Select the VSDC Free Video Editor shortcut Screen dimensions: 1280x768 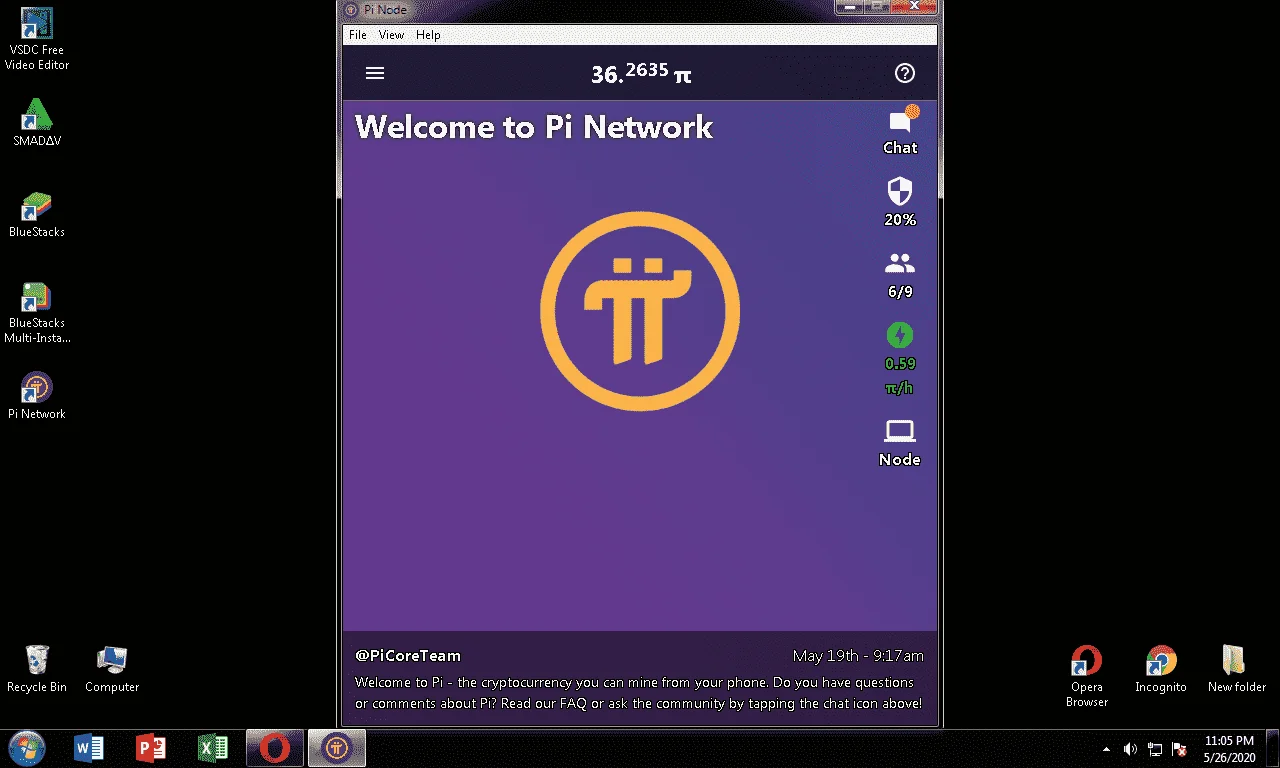pyautogui.click(x=37, y=40)
